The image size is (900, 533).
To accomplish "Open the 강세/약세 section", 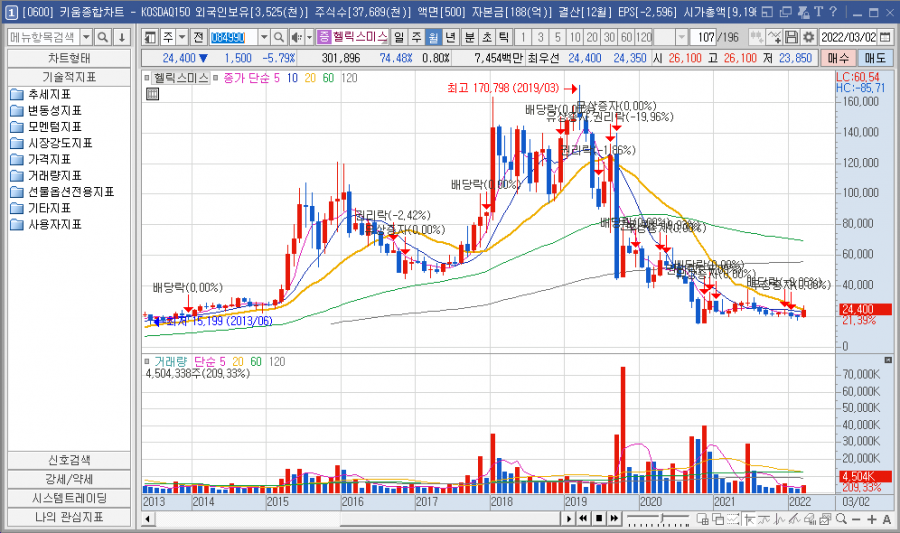I will (69, 479).
